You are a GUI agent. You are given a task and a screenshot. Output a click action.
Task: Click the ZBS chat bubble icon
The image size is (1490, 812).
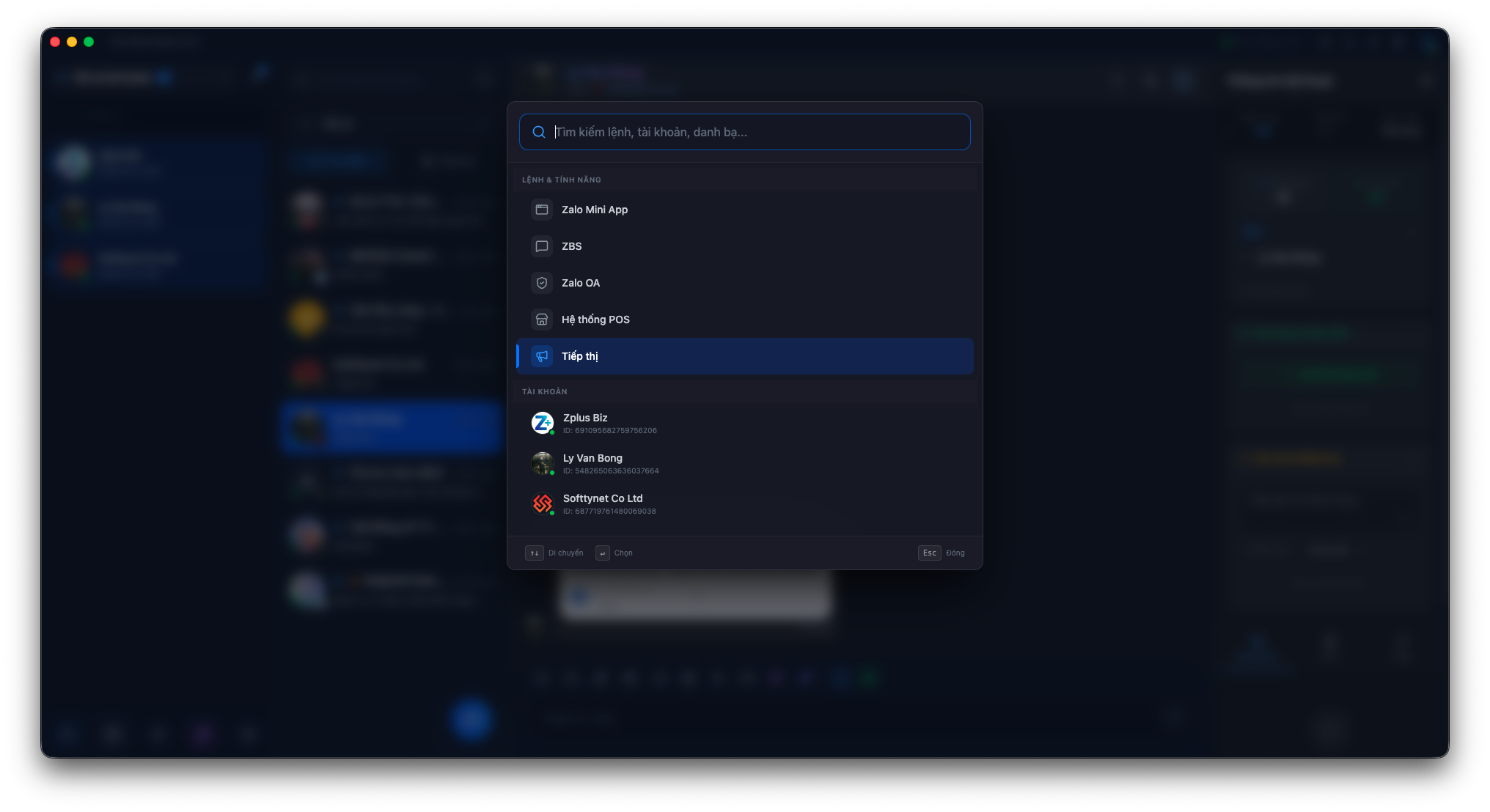(x=542, y=246)
